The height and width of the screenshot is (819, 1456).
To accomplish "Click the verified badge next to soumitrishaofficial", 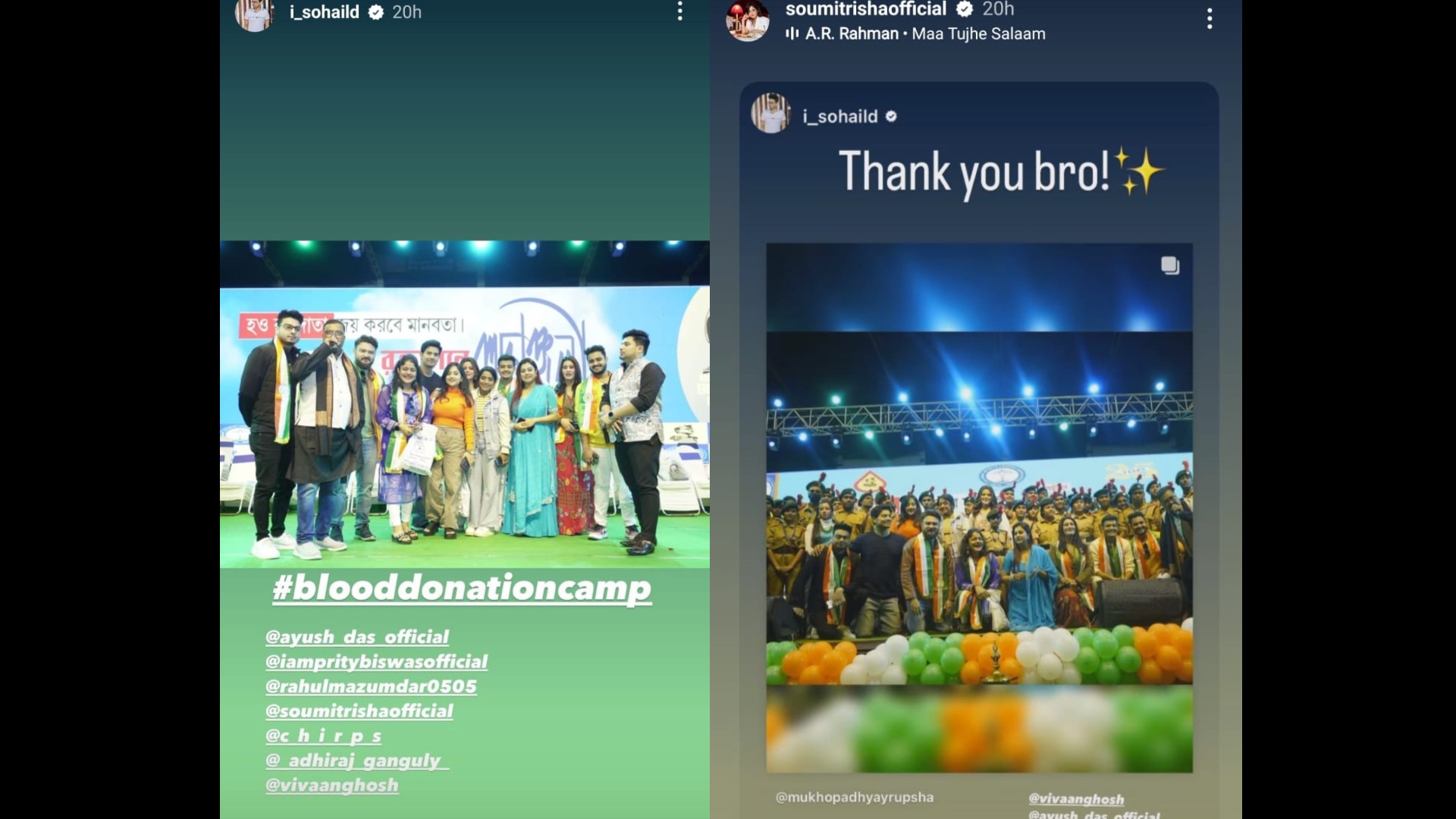I will 965,9.
